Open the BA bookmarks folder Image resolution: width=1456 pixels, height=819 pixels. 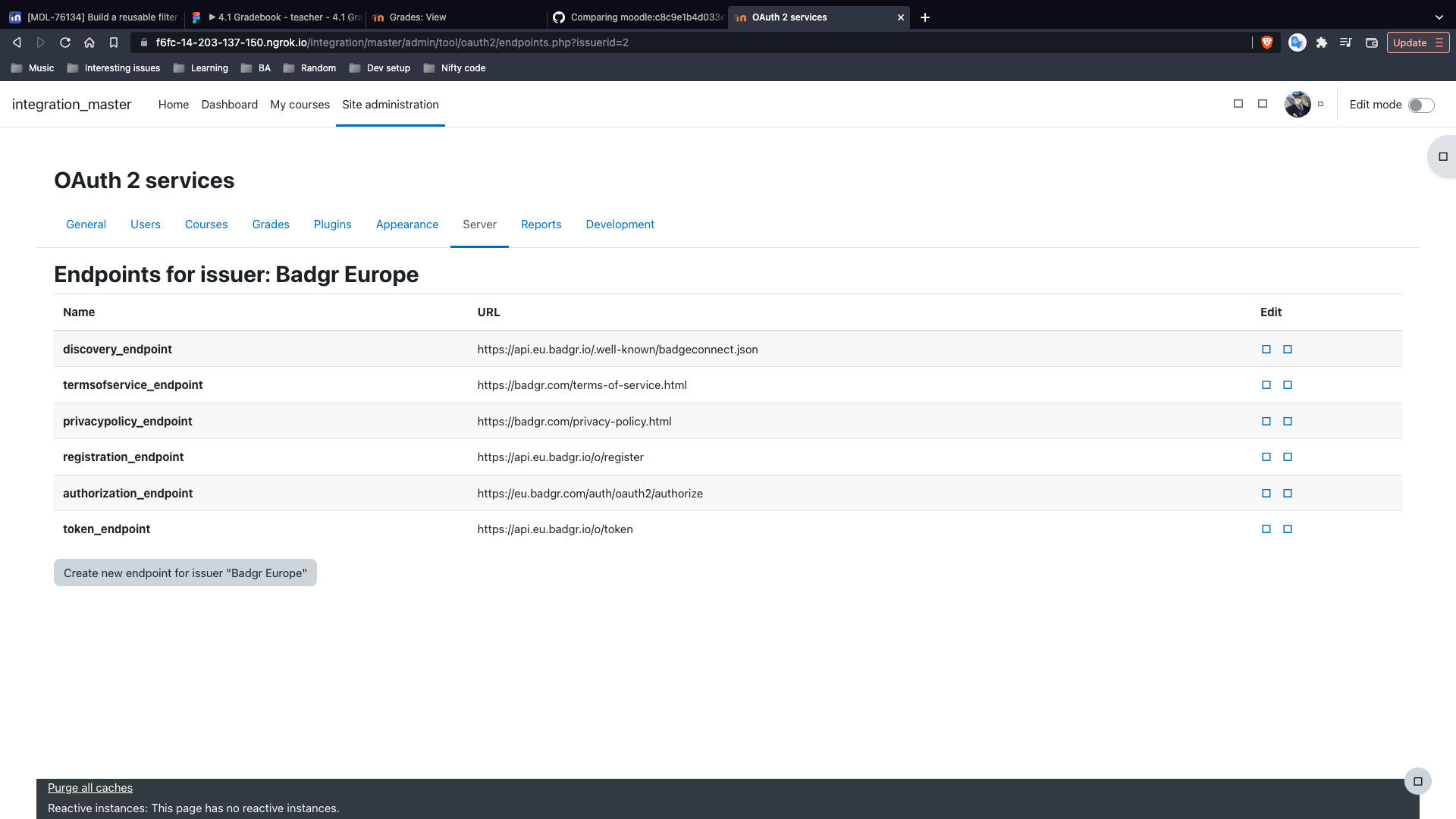click(256, 68)
